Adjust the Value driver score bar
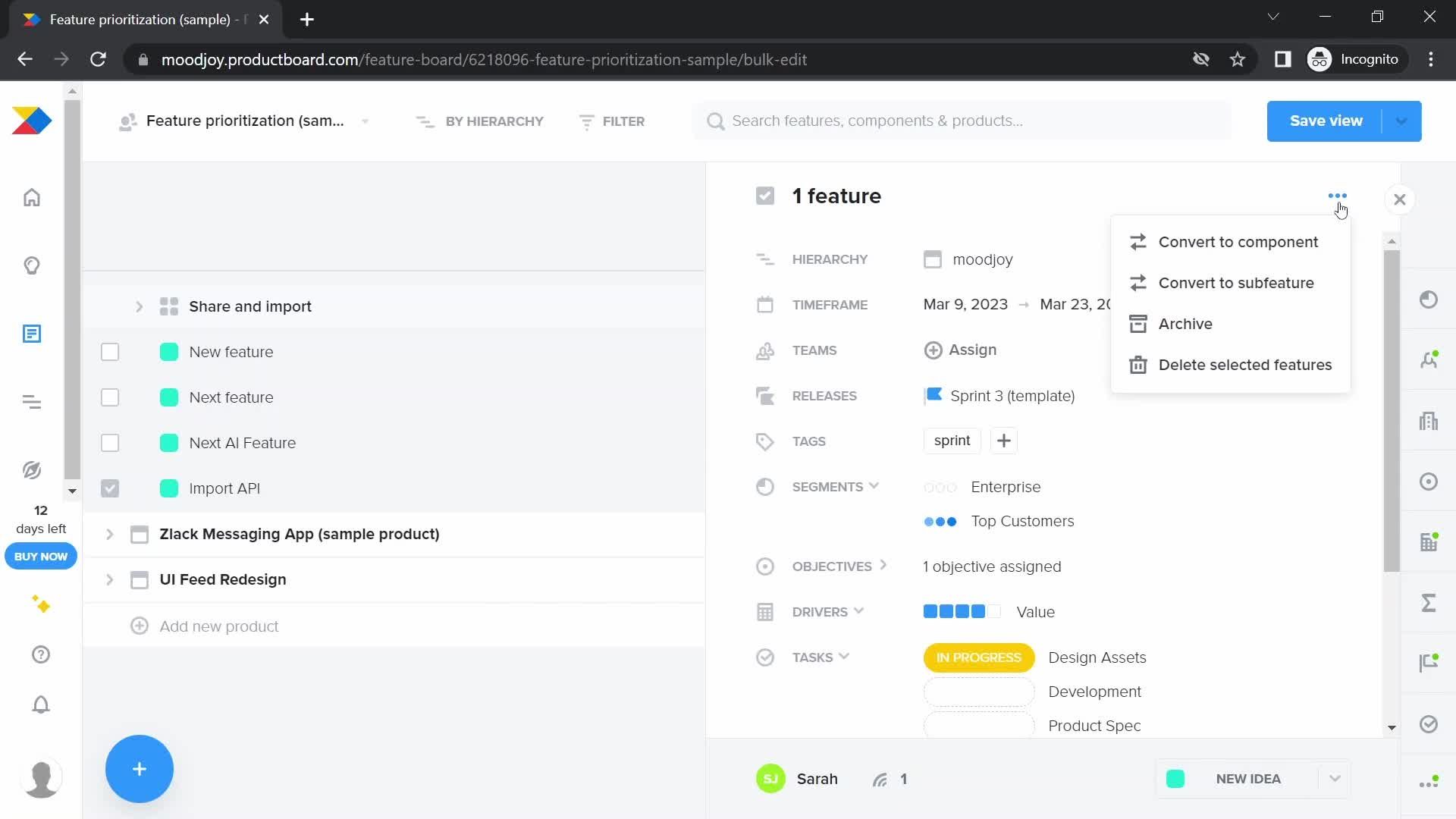 pyautogui.click(x=962, y=611)
